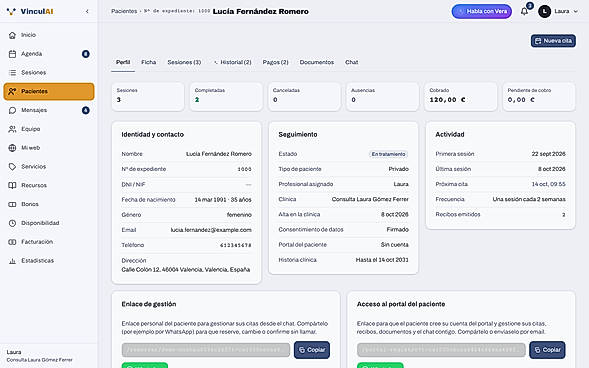Click the Disponibilidad clock icon
Viewport: 589px width, 368px height.
click(x=12, y=223)
